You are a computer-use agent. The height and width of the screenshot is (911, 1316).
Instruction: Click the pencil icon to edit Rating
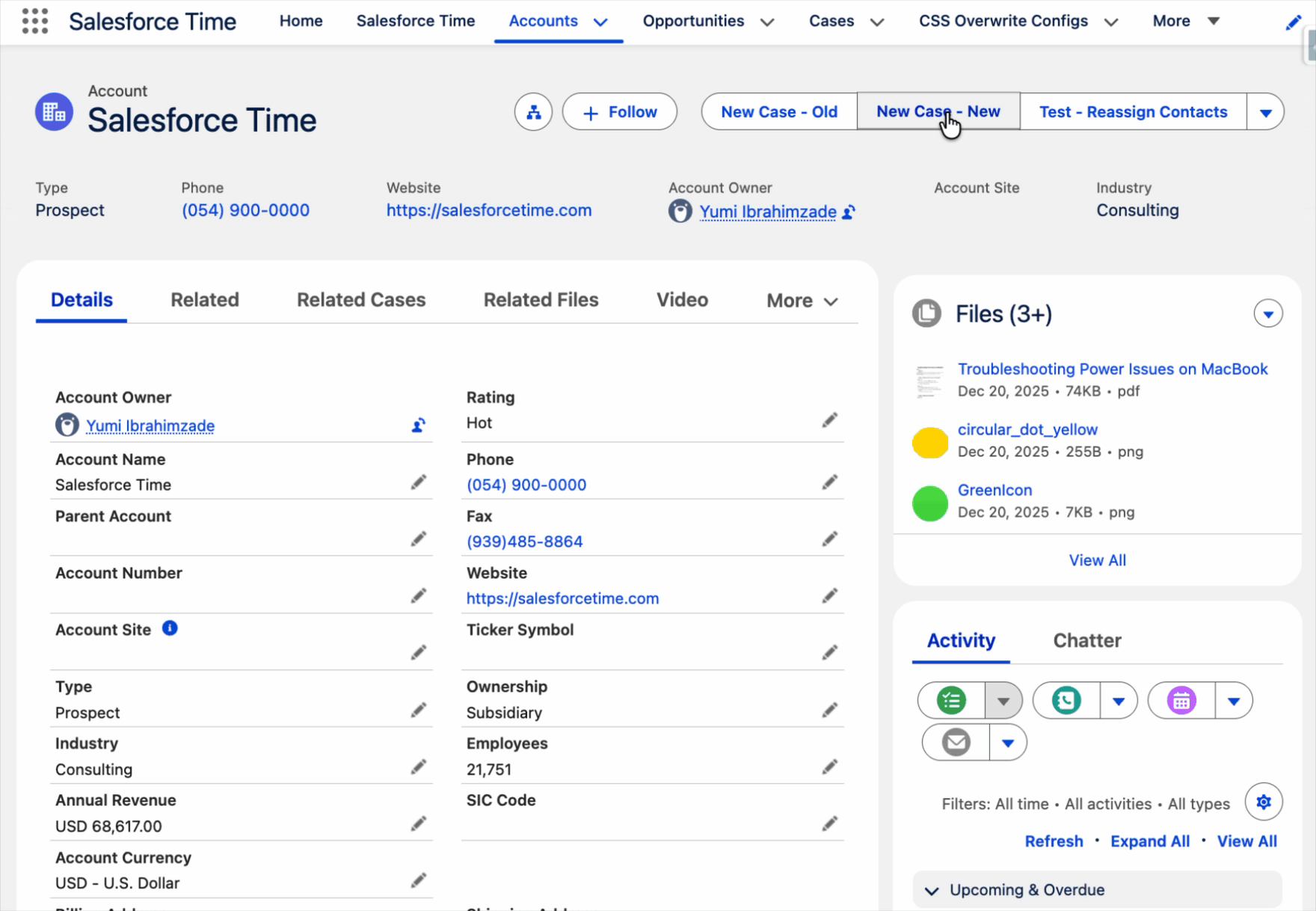(x=829, y=420)
